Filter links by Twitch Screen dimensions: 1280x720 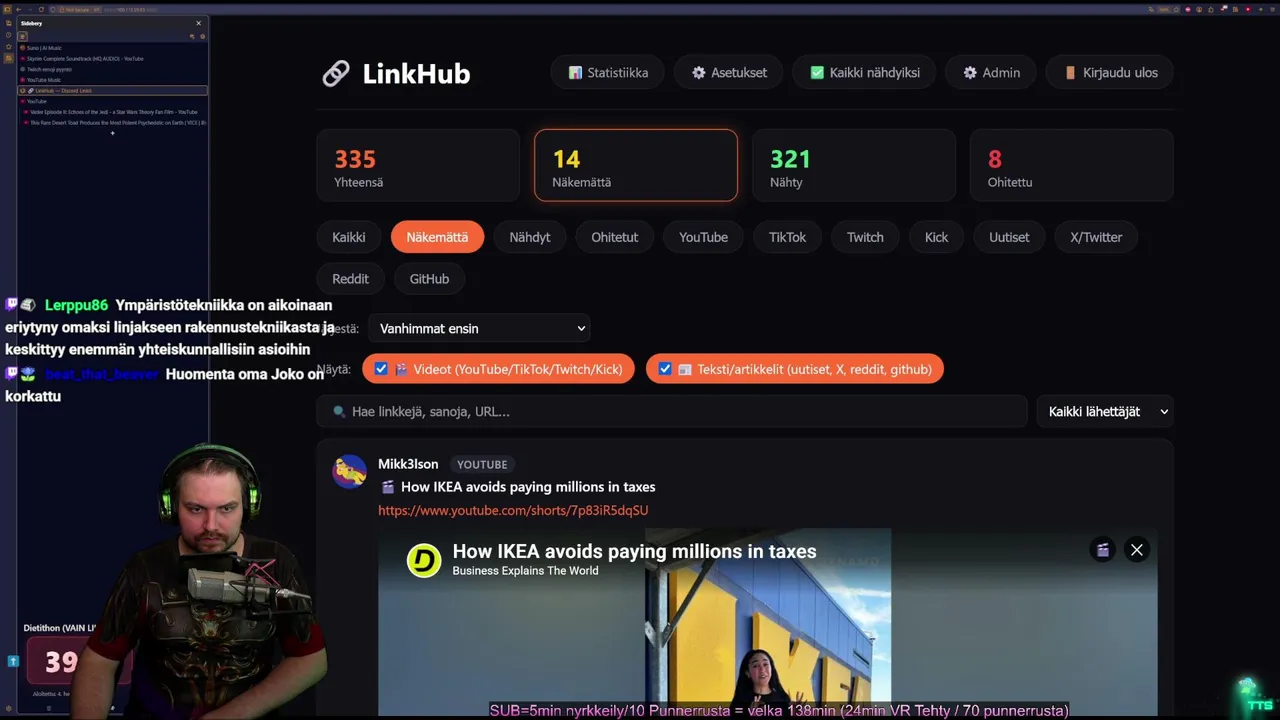click(x=865, y=237)
